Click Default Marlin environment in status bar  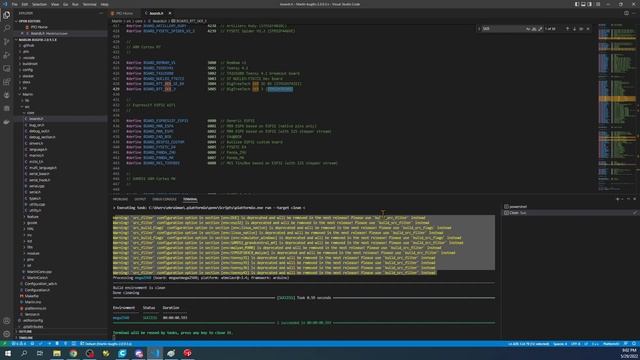pos(106,344)
